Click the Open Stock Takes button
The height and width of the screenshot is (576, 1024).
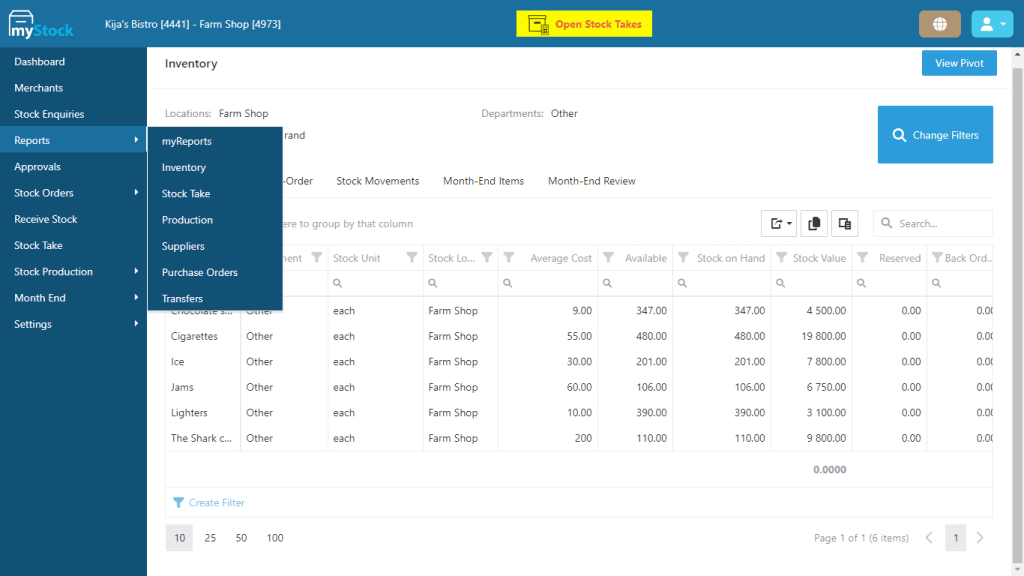pos(584,22)
